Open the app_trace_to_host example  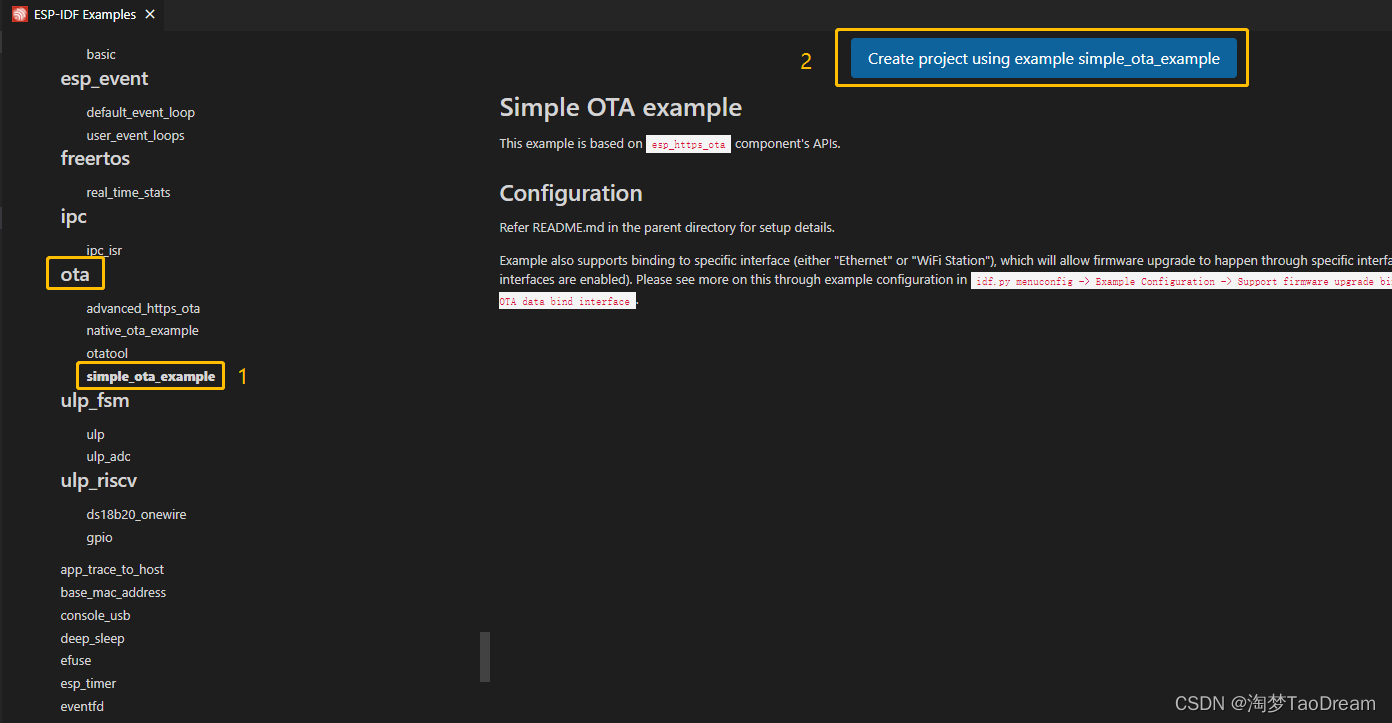click(112, 570)
